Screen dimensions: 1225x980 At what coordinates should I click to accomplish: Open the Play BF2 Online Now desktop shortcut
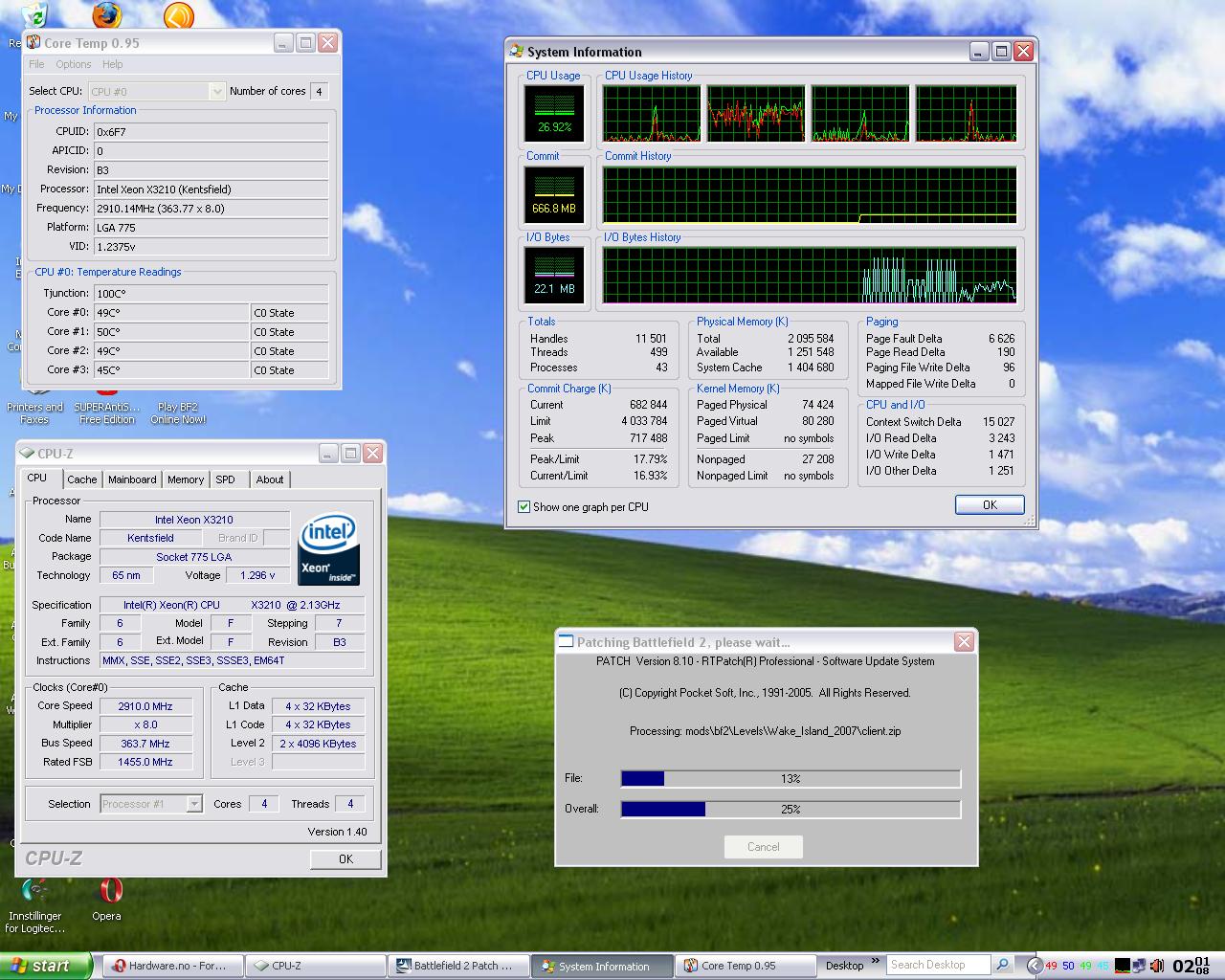tap(178, 412)
